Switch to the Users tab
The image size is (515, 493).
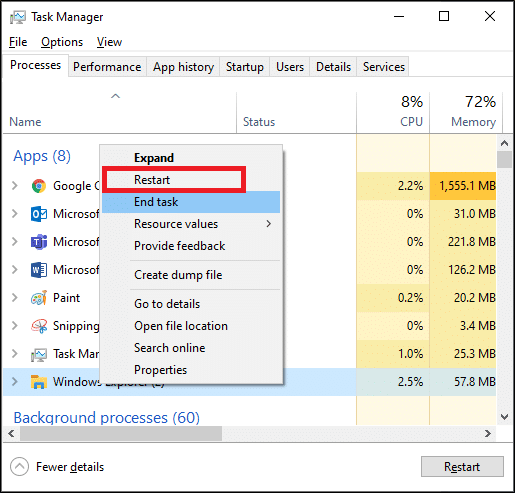tap(290, 67)
